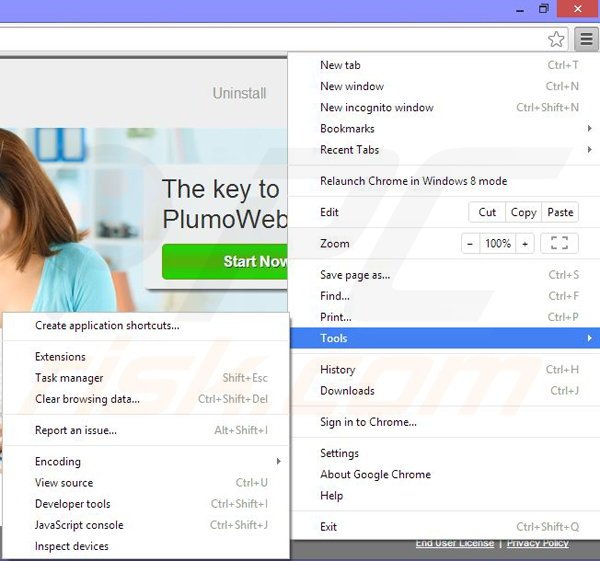Click the Paste button
The width and height of the screenshot is (600, 561).
[560, 212]
